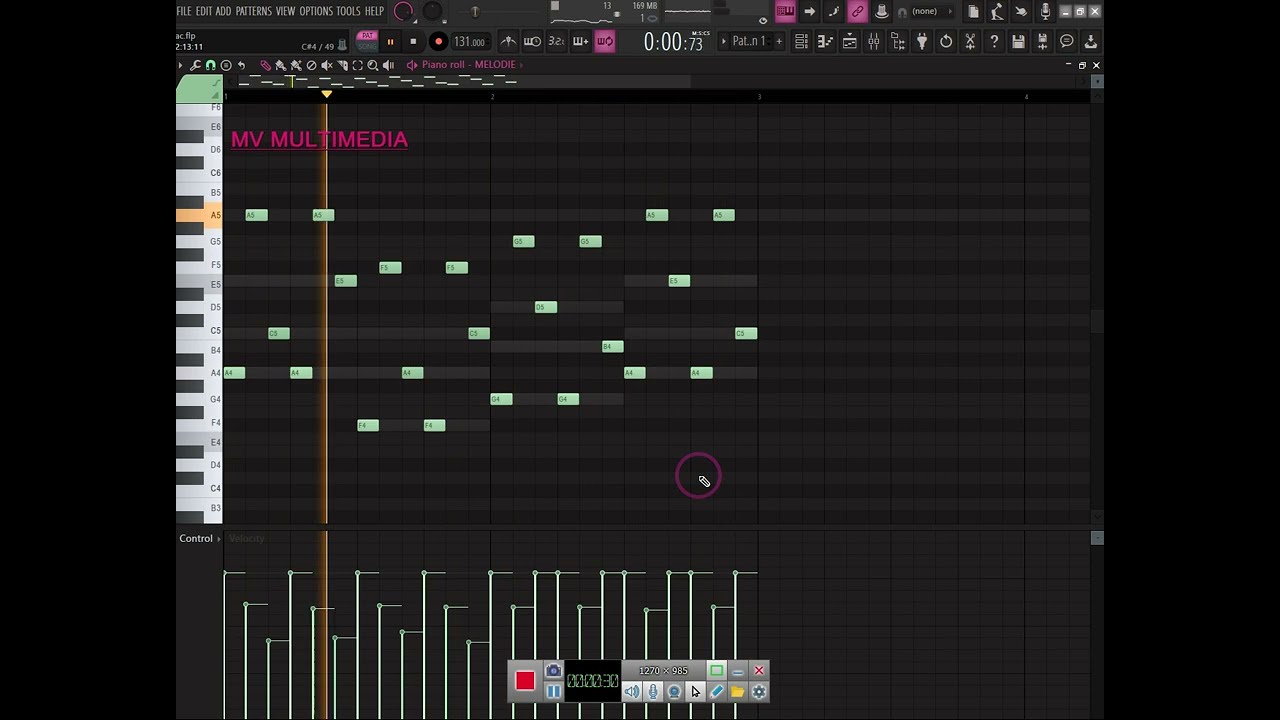Click the playhead marker on the timeline
The height and width of the screenshot is (720, 1280).
tap(326, 94)
